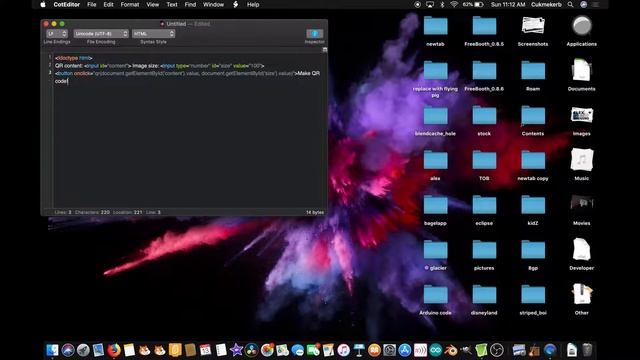Open the script menu icon in the menu bar
640x360 pixels.
coord(236,4)
